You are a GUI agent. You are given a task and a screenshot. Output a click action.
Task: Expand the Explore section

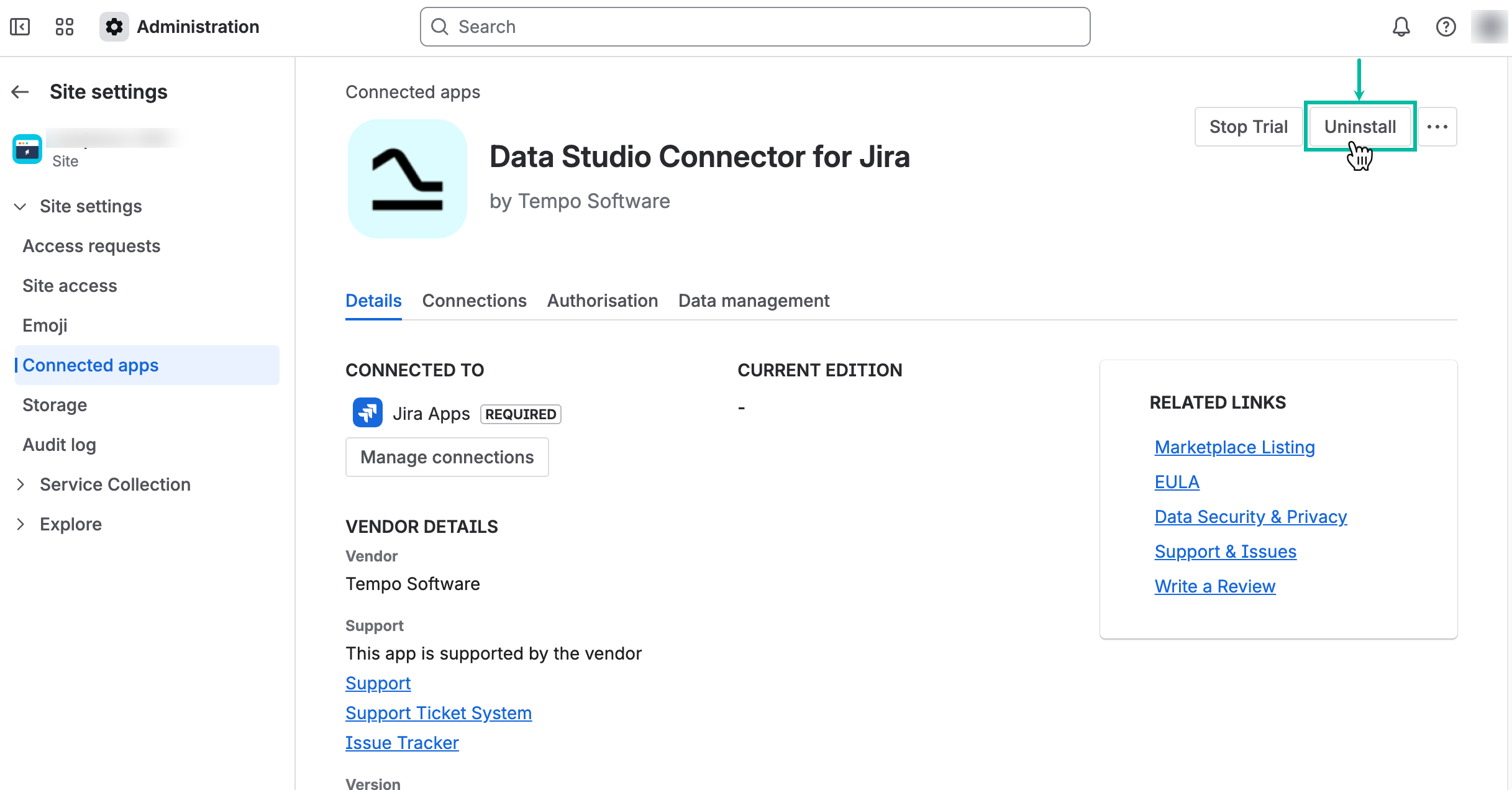click(20, 524)
